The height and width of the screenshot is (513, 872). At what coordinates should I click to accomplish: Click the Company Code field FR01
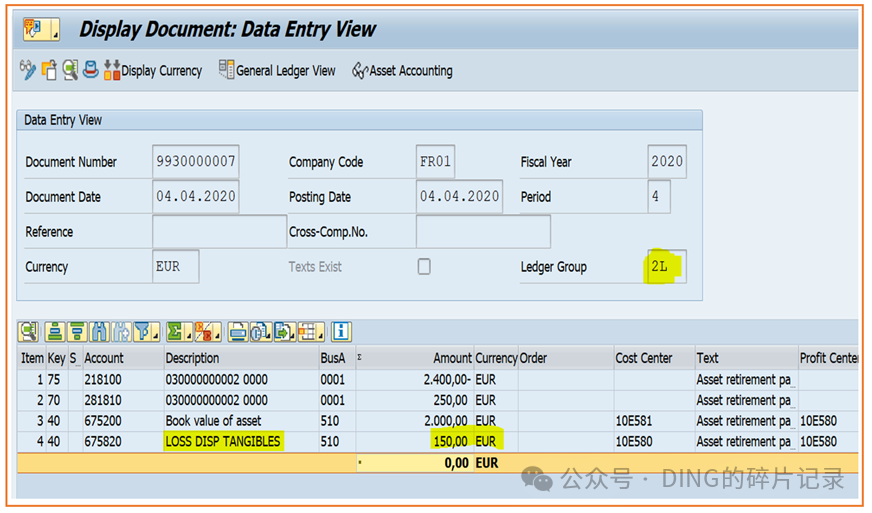435,161
